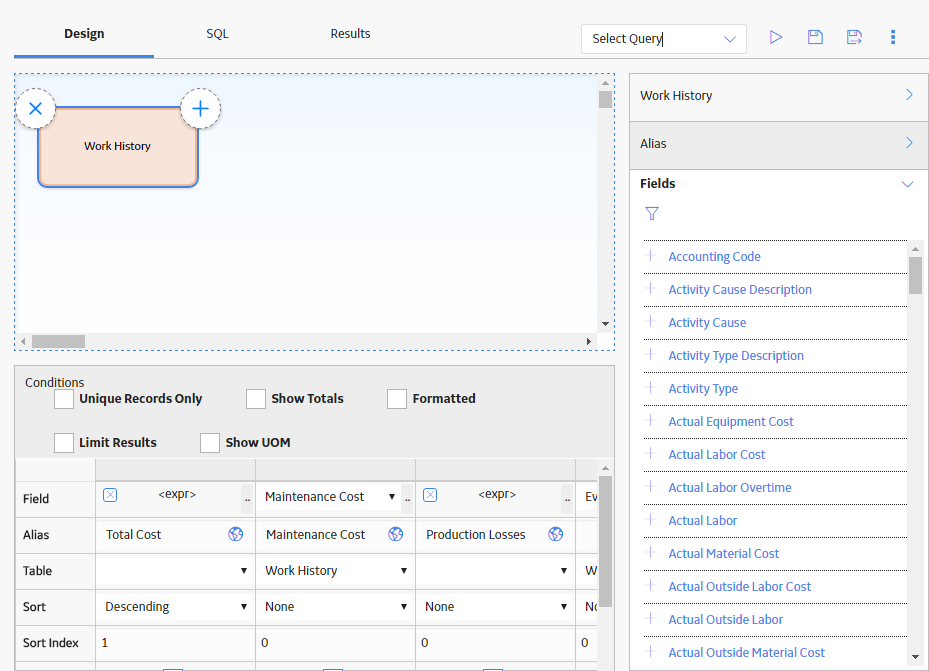Open the three-dot more options menu
929x671 pixels.
[893, 37]
